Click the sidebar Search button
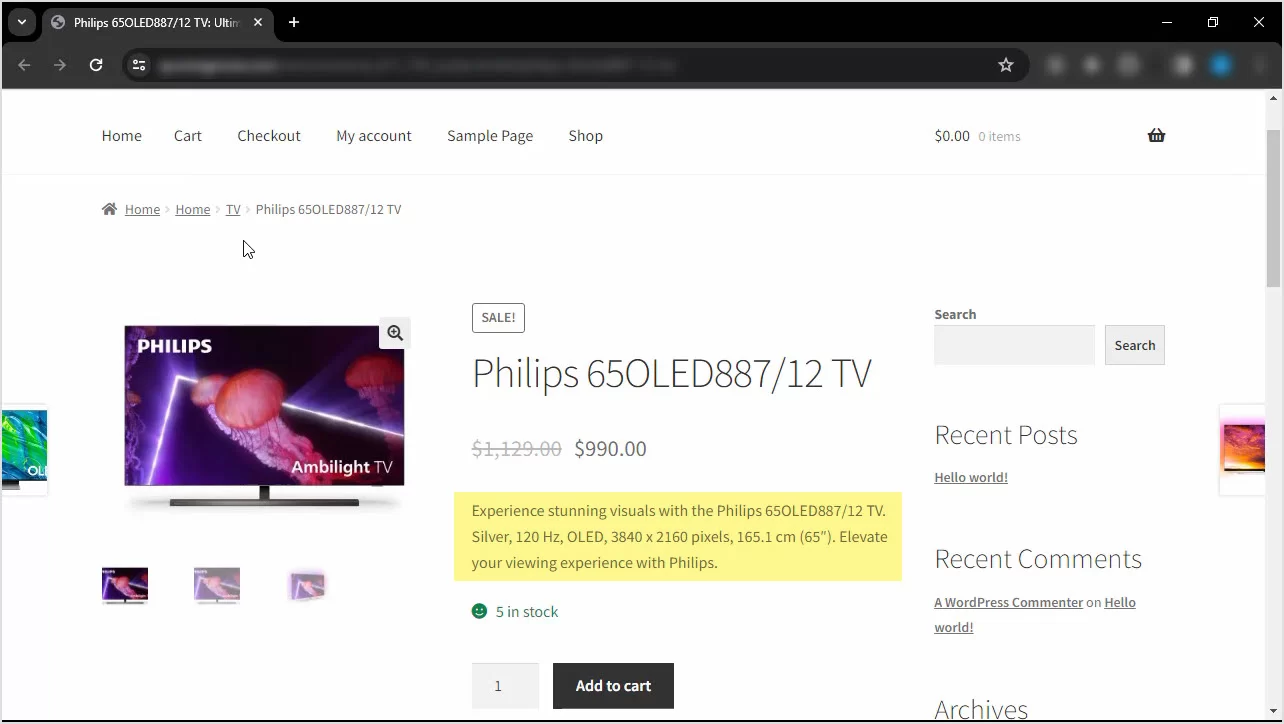The image size is (1284, 724). click(1134, 345)
